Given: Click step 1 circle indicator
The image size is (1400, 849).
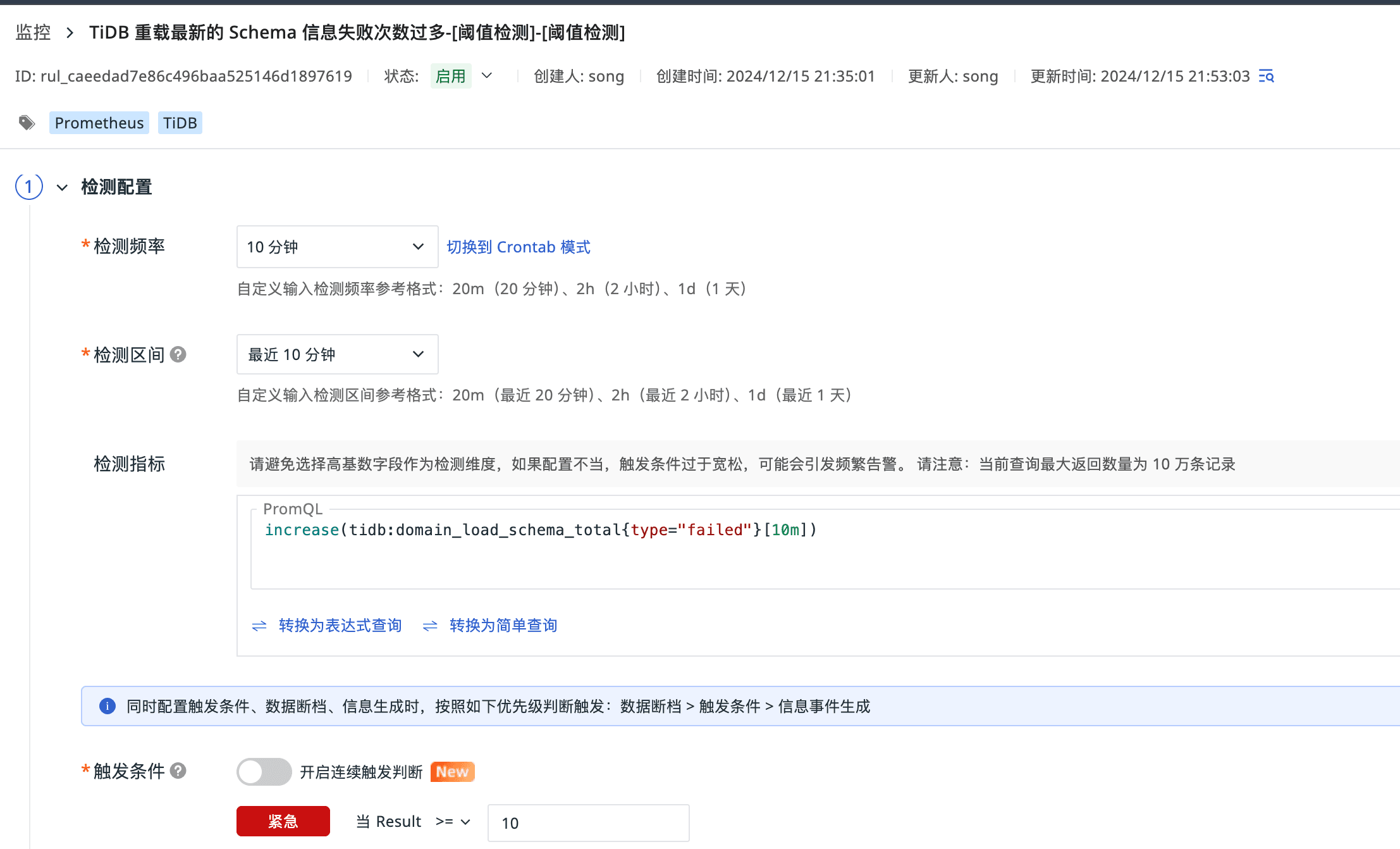Looking at the screenshot, I should 29,187.
